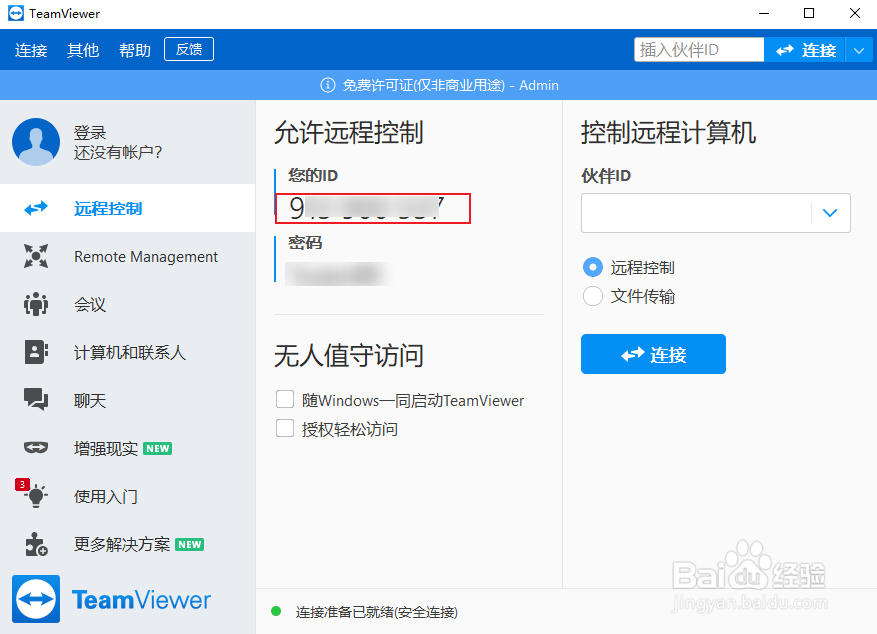
Task: Enable 随Windows一同启动TeamViewer checkbox
Action: (x=285, y=400)
